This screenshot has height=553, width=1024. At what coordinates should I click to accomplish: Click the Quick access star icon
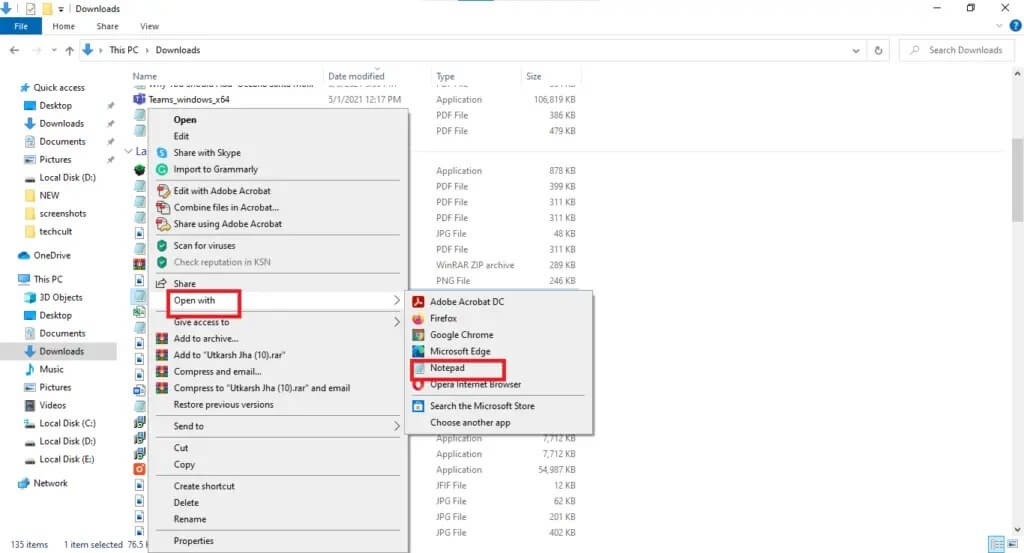[25, 87]
